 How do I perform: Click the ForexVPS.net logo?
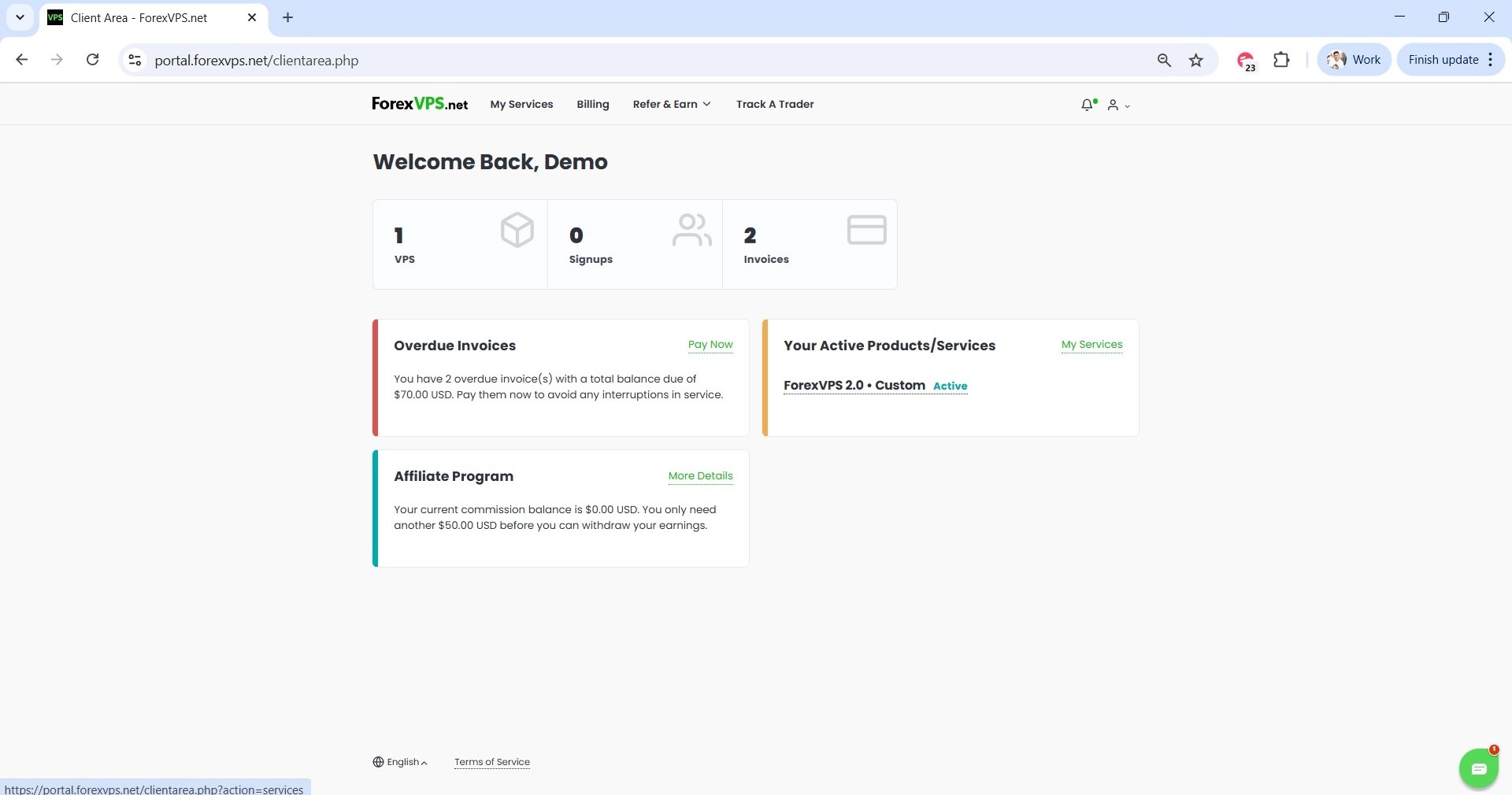click(x=420, y=104)
